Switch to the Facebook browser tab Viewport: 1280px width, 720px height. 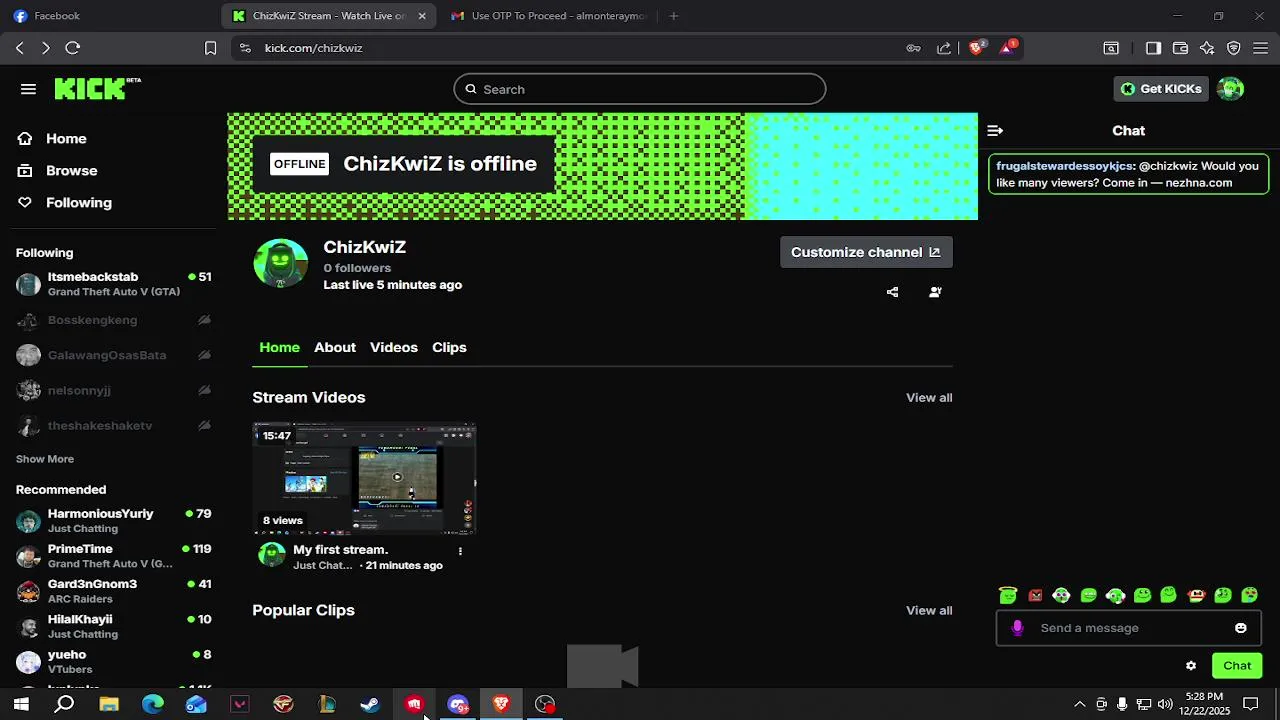110,16
